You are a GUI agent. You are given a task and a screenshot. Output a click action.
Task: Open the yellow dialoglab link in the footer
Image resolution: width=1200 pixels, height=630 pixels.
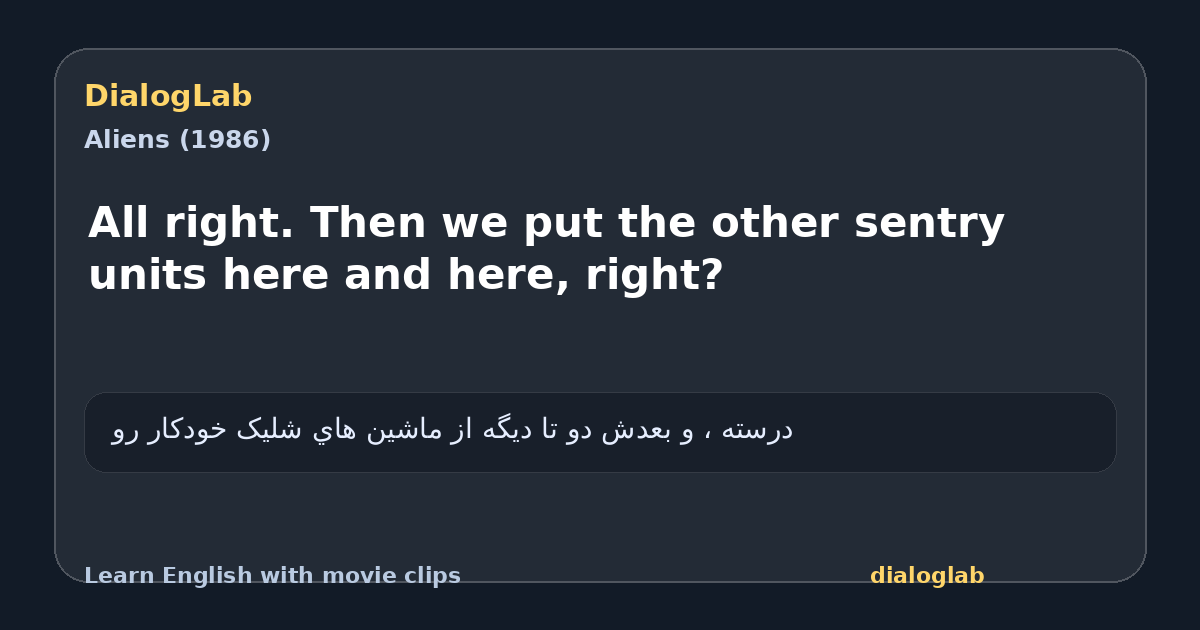[x=927, y=576]
